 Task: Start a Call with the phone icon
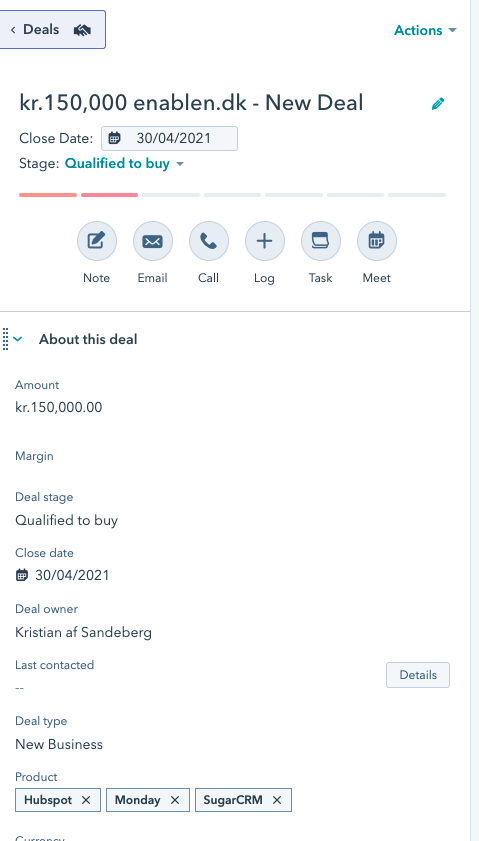point(209,241)
